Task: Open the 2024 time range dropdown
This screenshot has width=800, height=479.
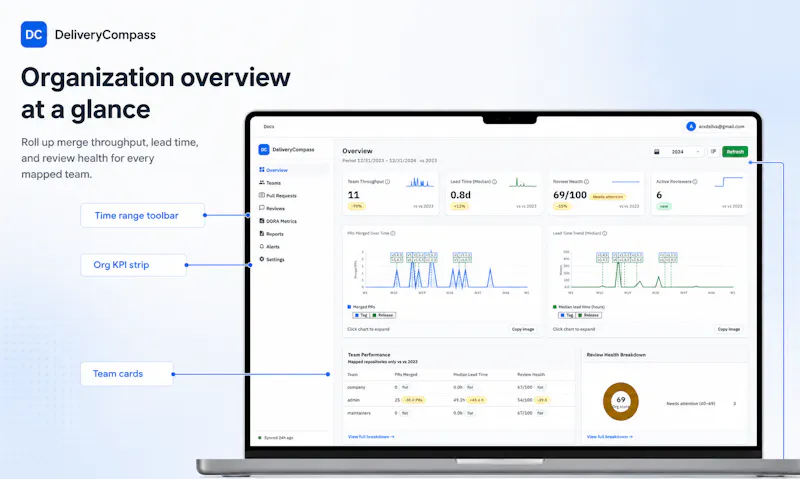Action: (x=677, y=152)
